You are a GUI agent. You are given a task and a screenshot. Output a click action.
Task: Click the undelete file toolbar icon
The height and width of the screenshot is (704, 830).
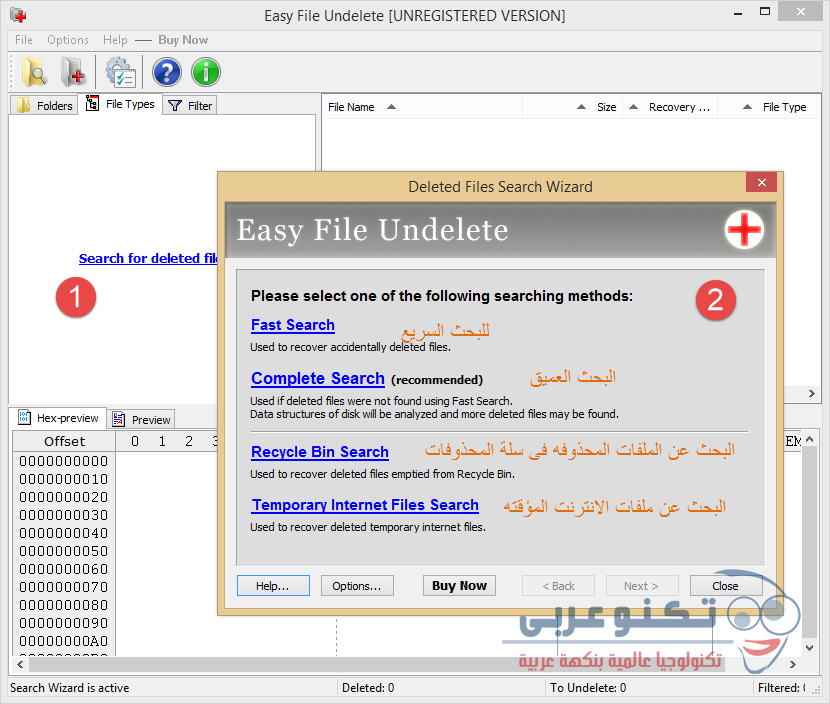pyautogui.click(x=73, y=73)
